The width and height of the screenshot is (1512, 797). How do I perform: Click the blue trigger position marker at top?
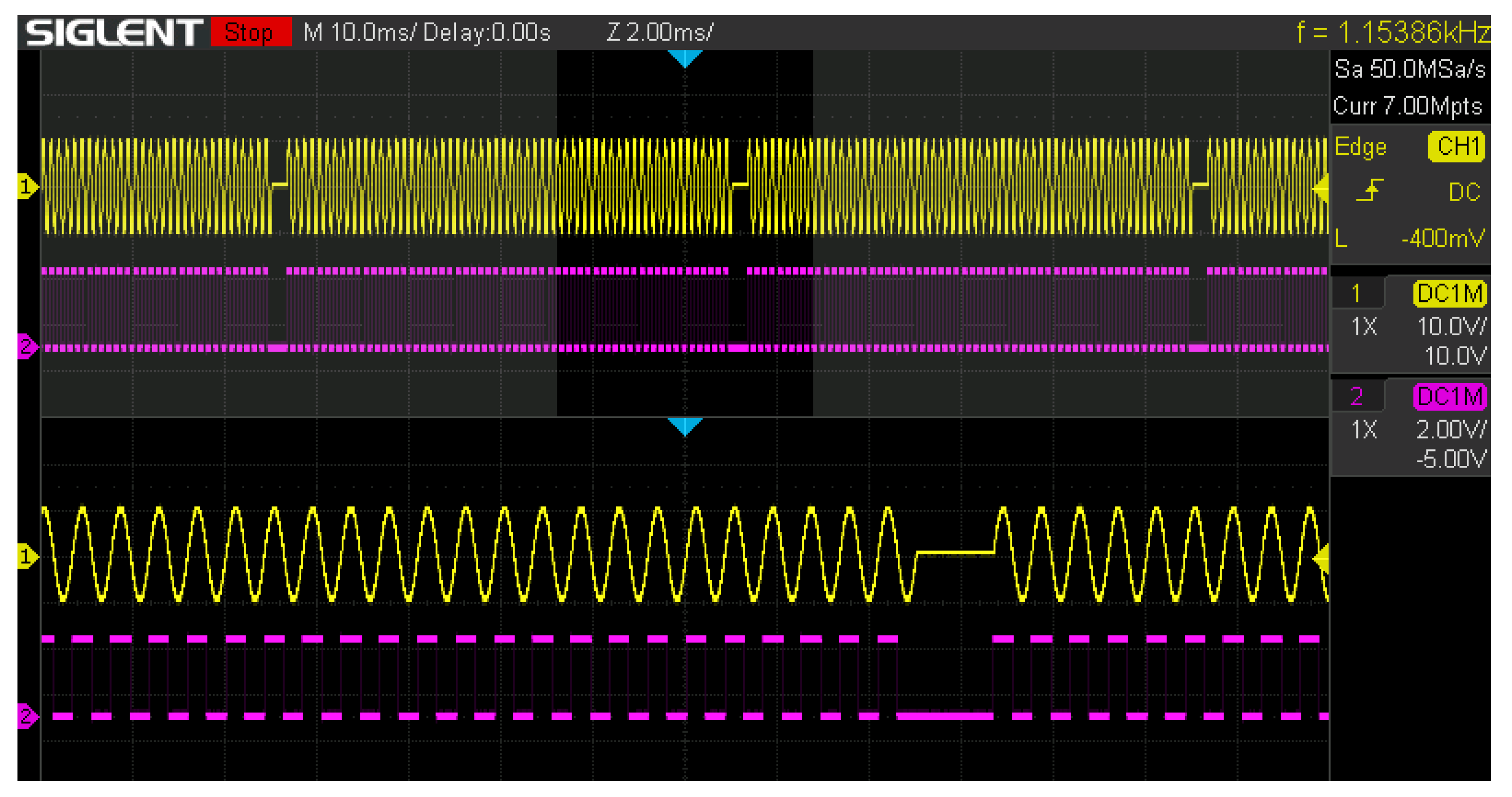[685, 58]
